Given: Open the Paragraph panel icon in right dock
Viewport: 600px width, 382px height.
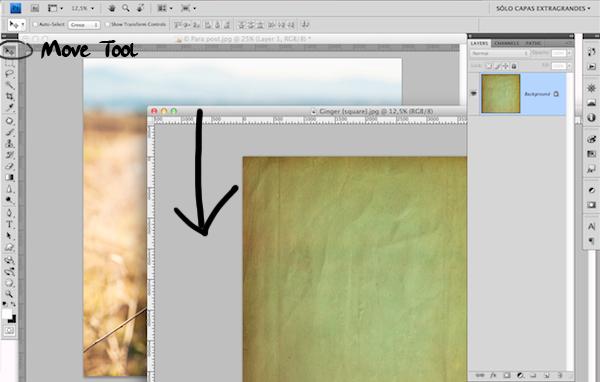Looking at the screenshot, I should click(x=591, y=241).
